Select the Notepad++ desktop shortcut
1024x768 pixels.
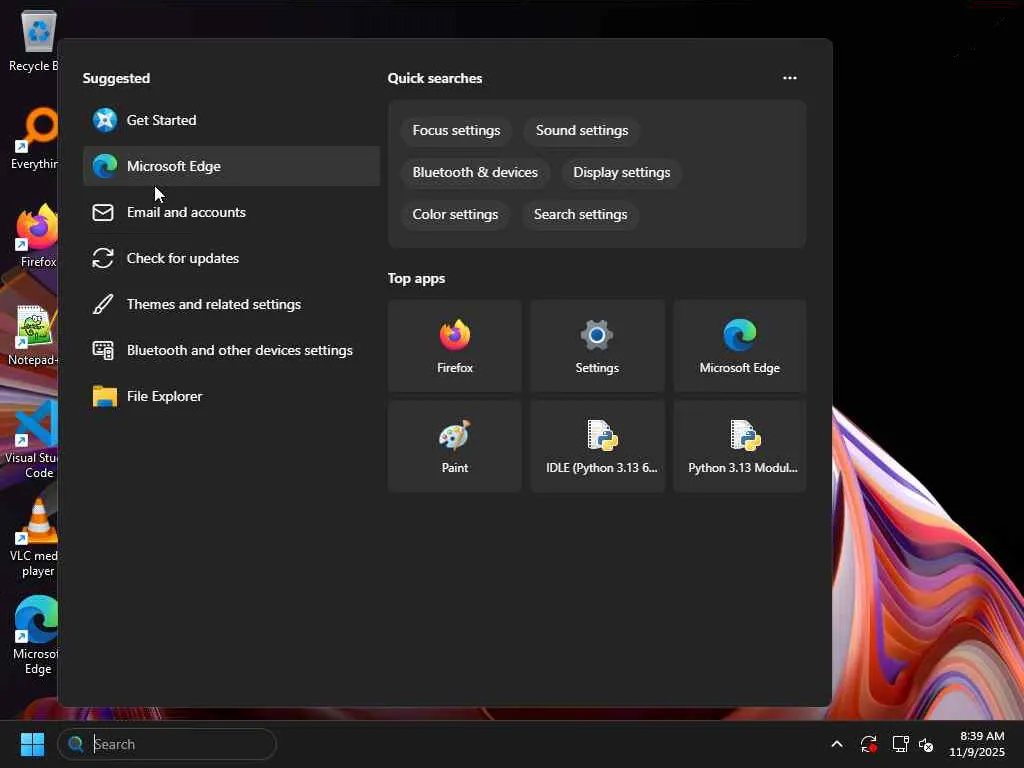click(33, 335)
